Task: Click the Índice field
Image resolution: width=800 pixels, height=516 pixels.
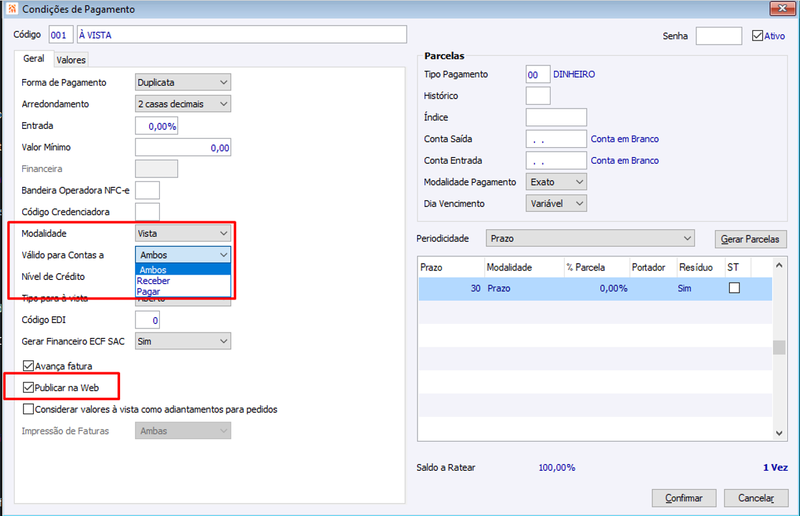Action: pos(556,117)
